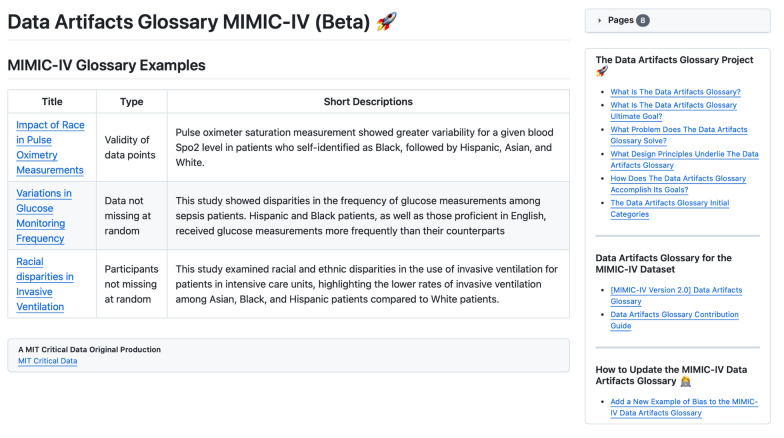Click the Pages count badge

642,20
